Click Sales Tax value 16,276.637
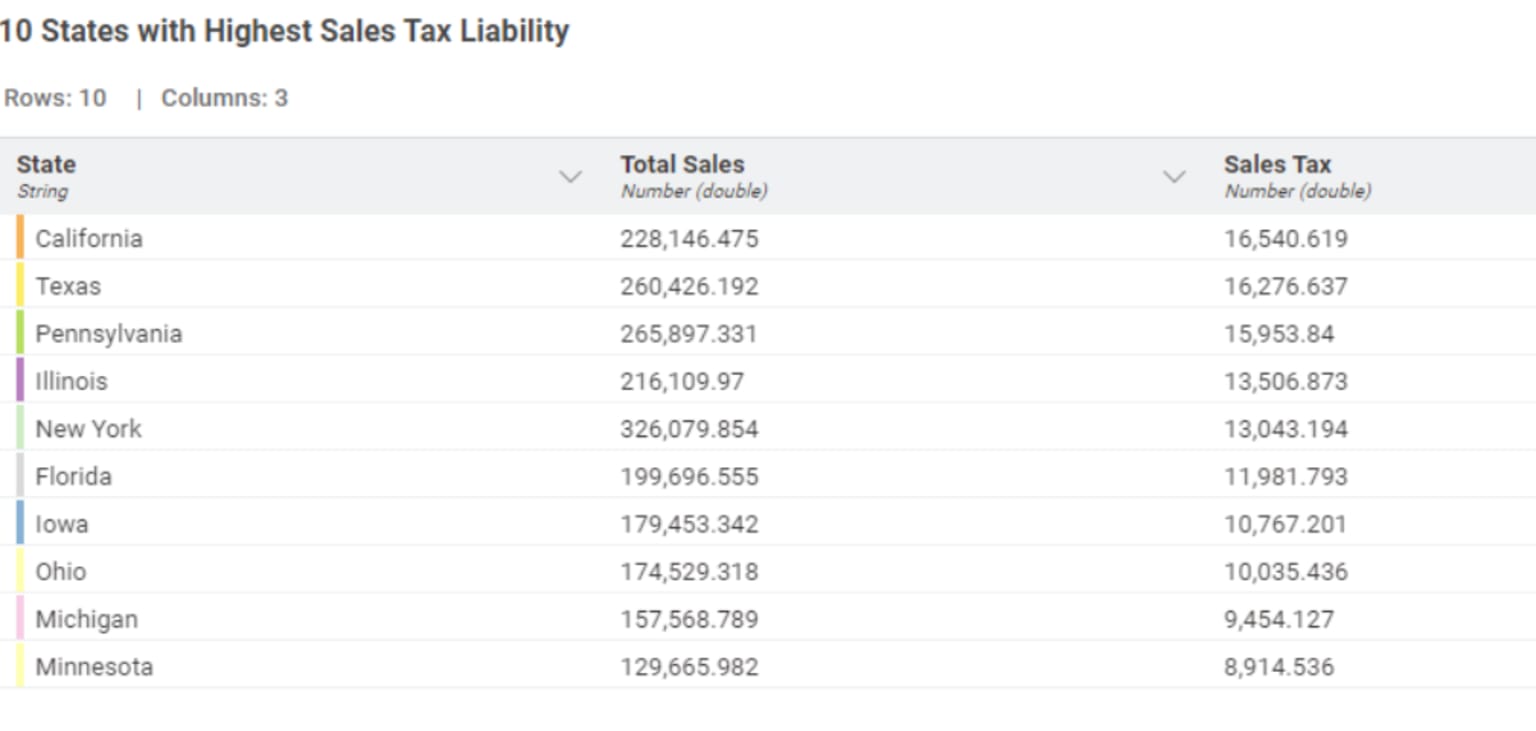Screen dimensions: 1536x731 point(1286,286)
